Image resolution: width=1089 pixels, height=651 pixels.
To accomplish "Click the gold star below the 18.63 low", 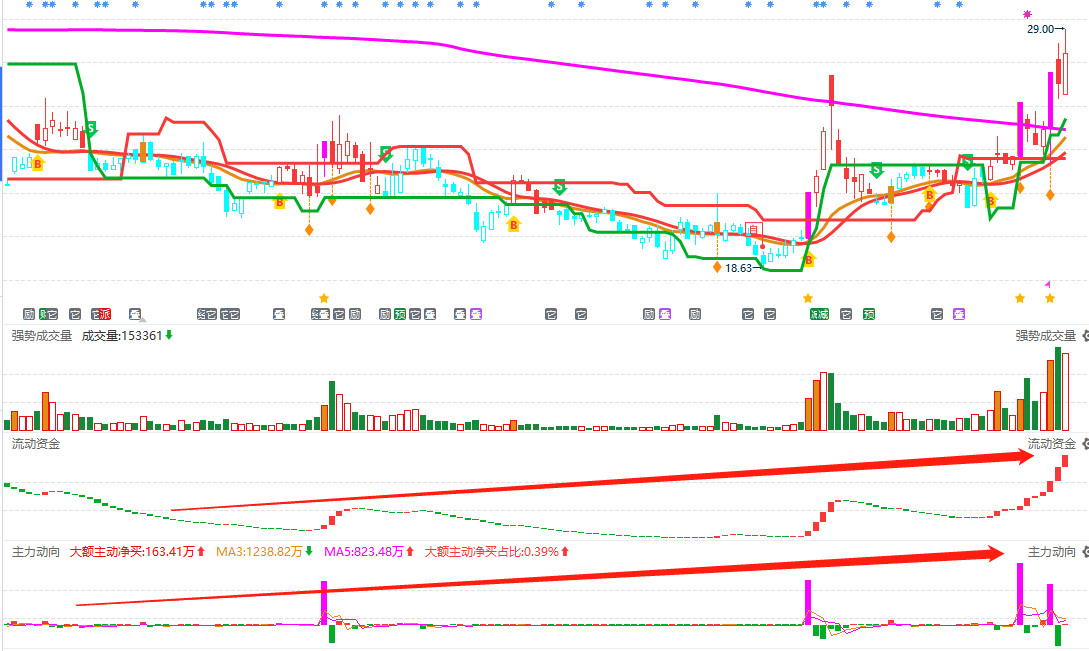I will (x=807, y=298).
